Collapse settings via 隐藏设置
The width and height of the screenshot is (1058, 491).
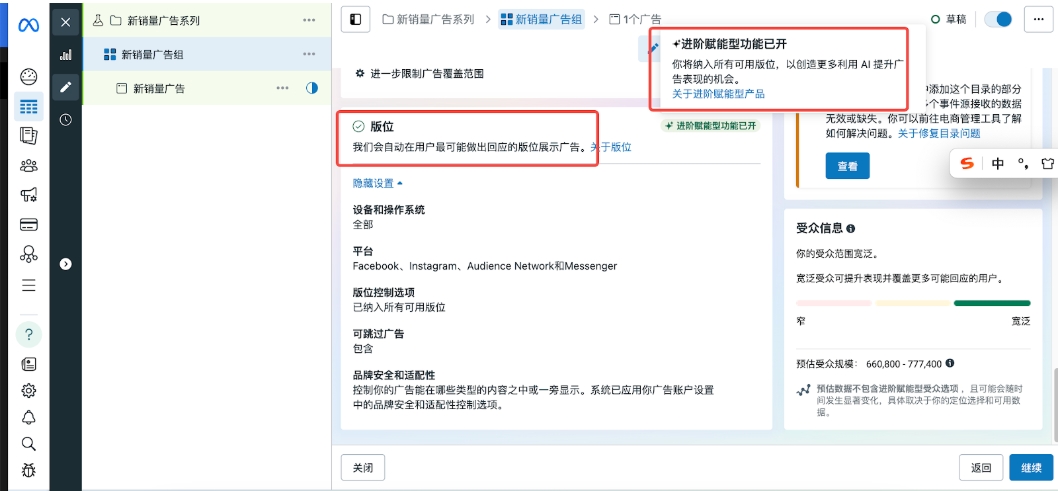[377, 183]
